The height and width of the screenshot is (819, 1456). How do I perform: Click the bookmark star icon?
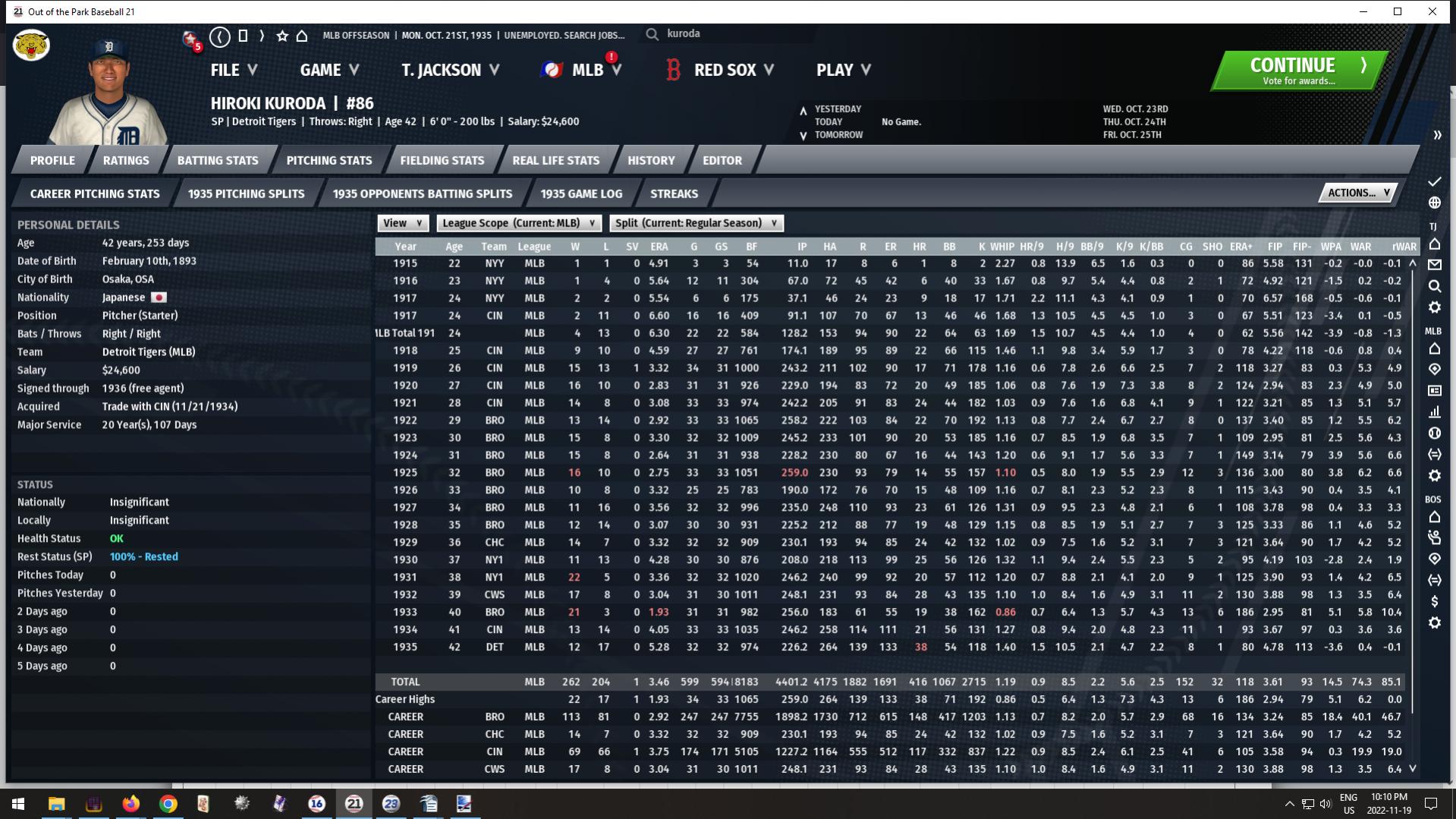click(x=282, y=36)
